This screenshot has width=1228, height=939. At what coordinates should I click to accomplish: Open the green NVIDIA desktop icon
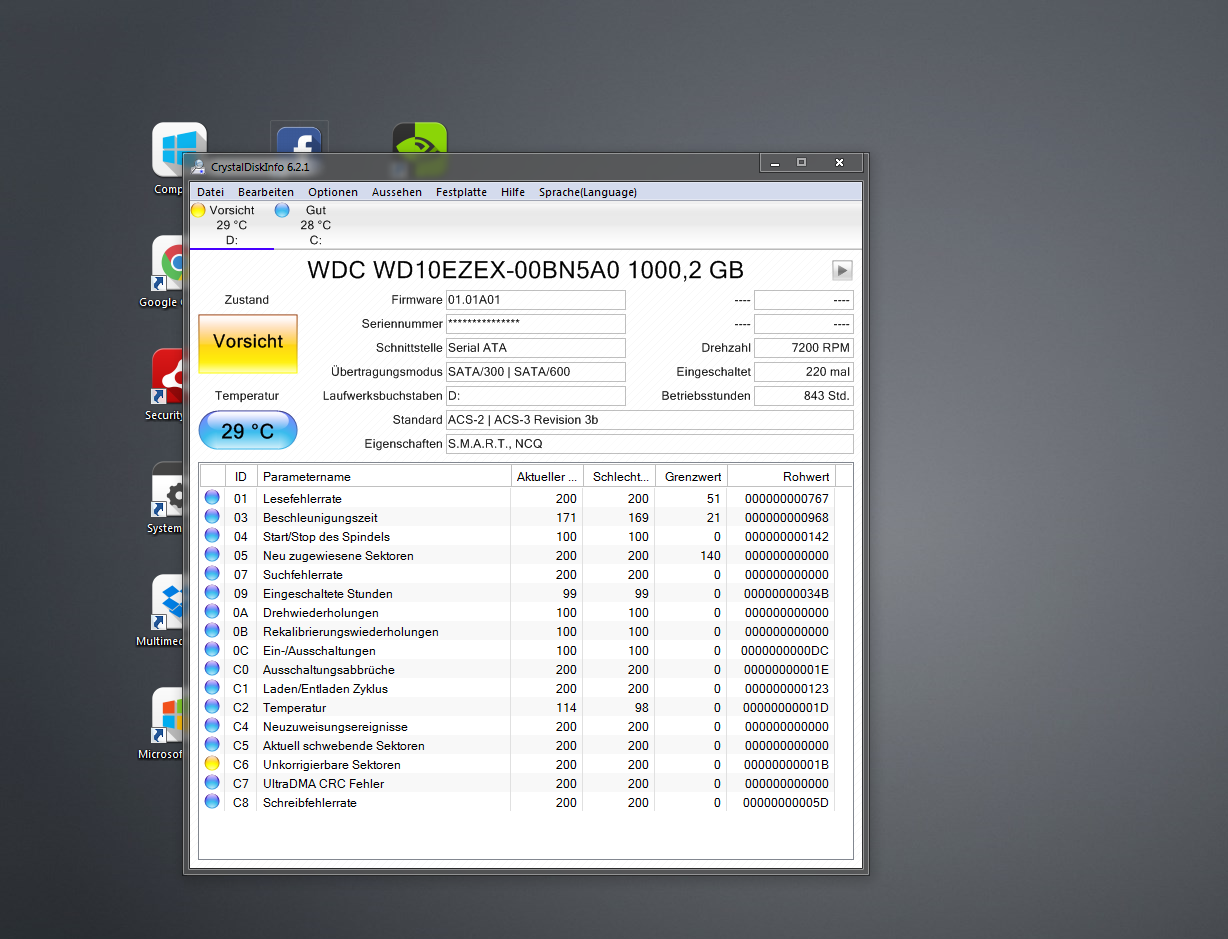[419, 139]
